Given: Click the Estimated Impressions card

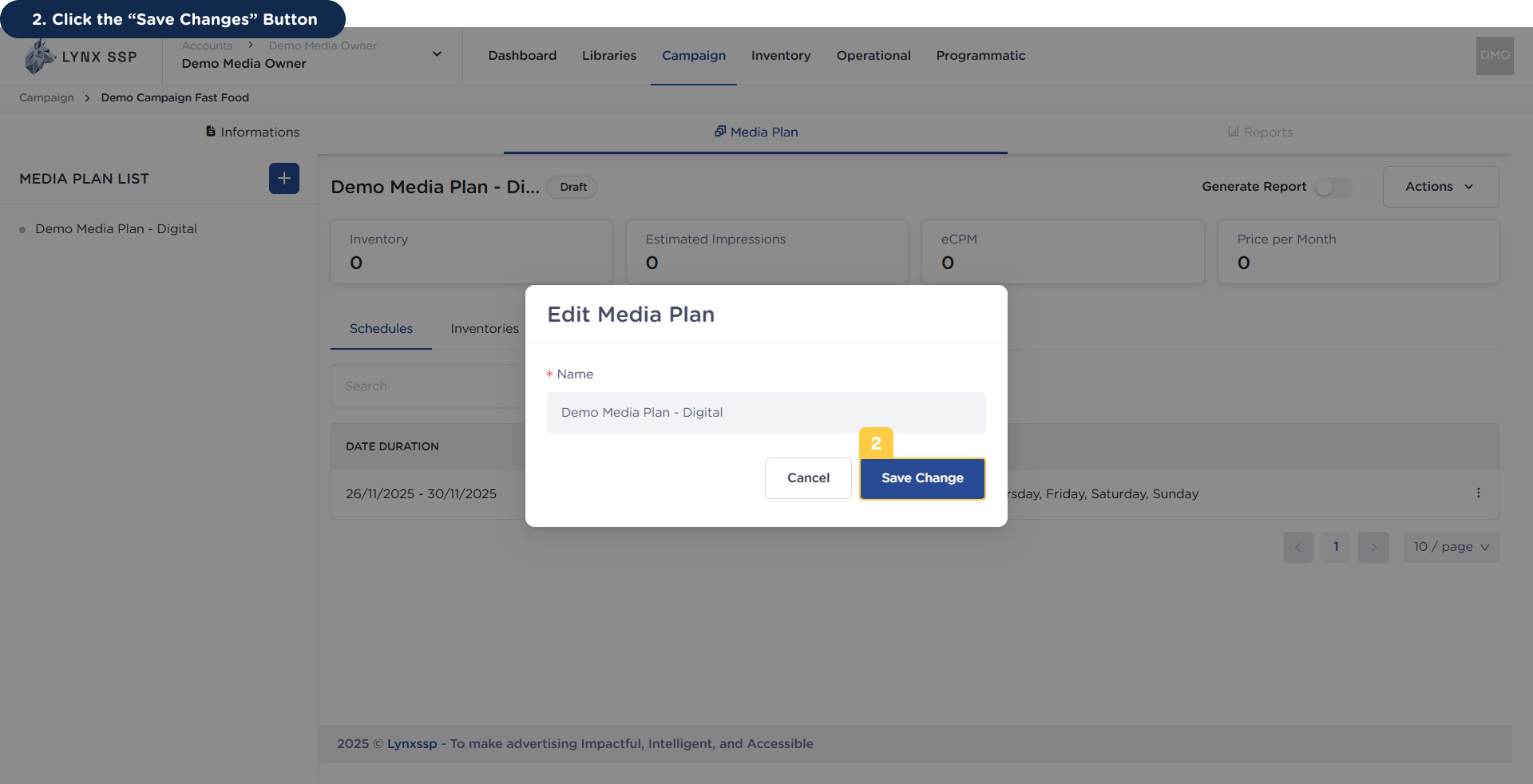Looking at the screenshot, I should [766, 251].
